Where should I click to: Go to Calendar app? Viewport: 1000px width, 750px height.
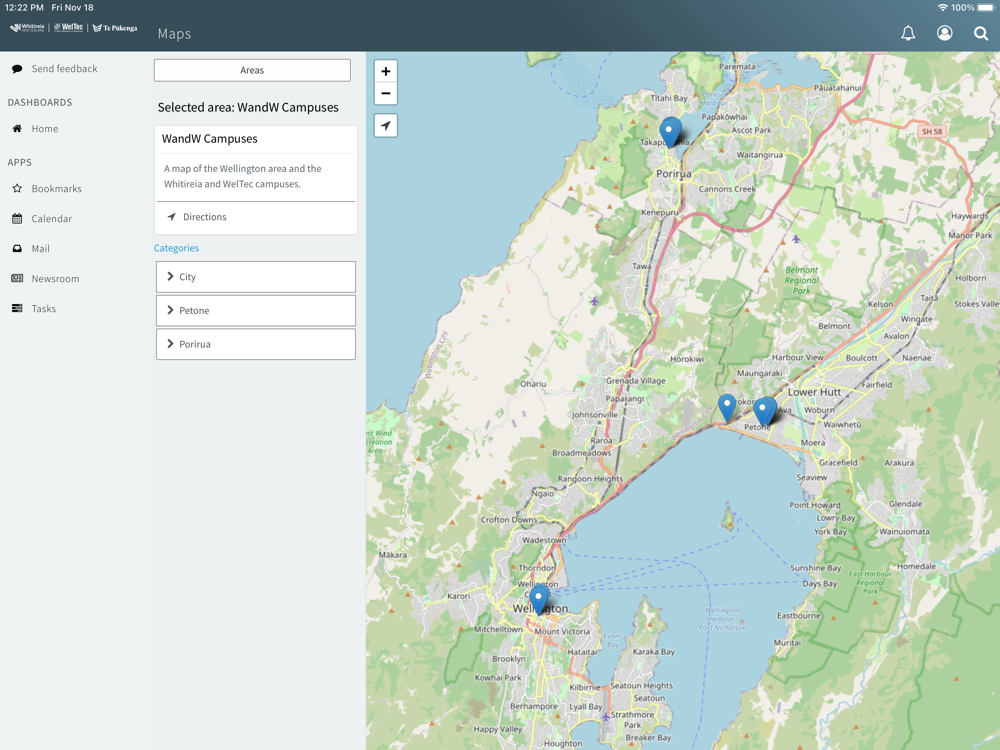[51, 219]
